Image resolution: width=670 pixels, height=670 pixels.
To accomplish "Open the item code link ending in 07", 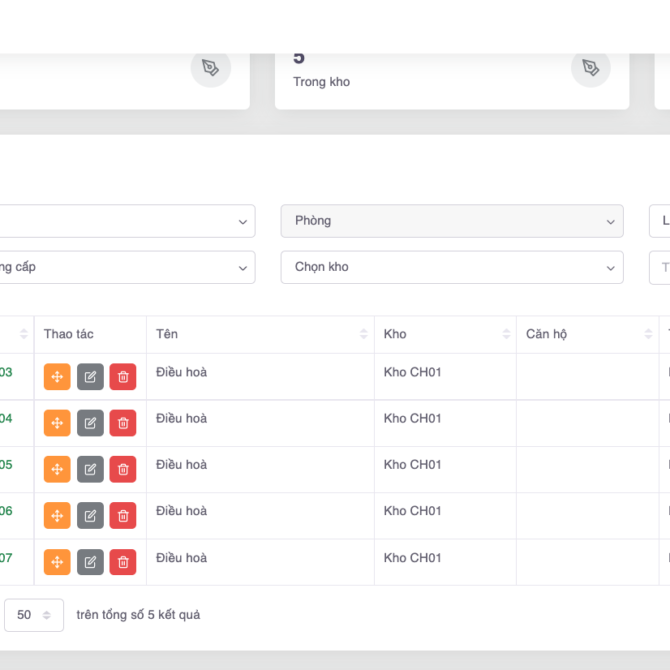I will (x=6, y=558).
